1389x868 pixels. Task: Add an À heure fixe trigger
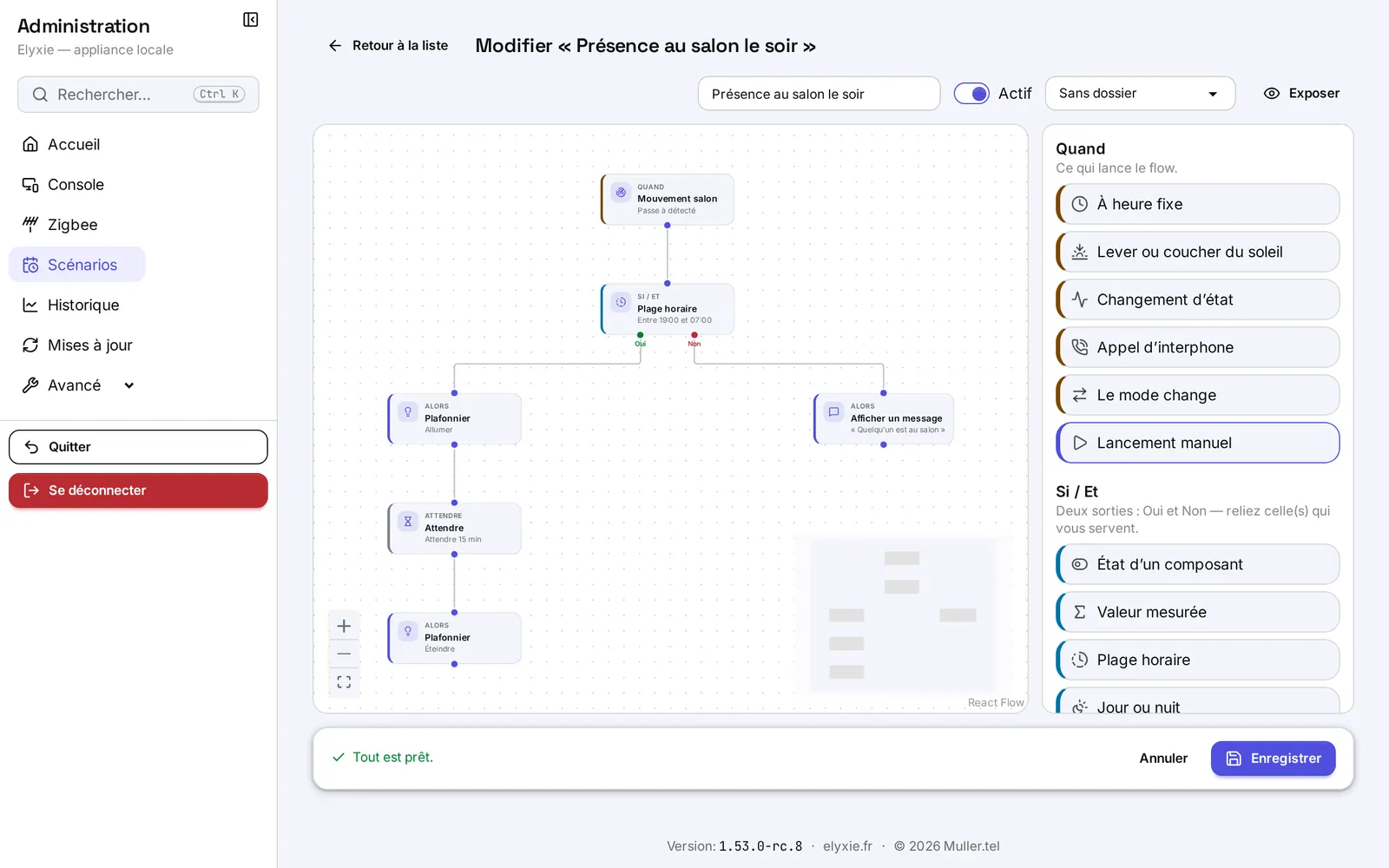point(1198,204)
